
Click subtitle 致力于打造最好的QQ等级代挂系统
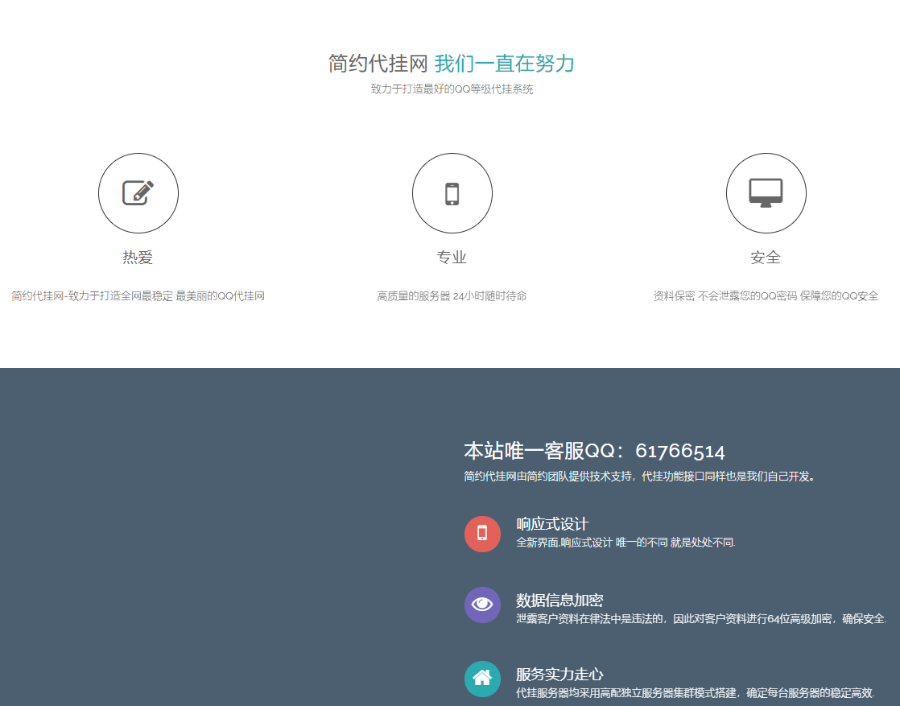[x=452, y=89]
